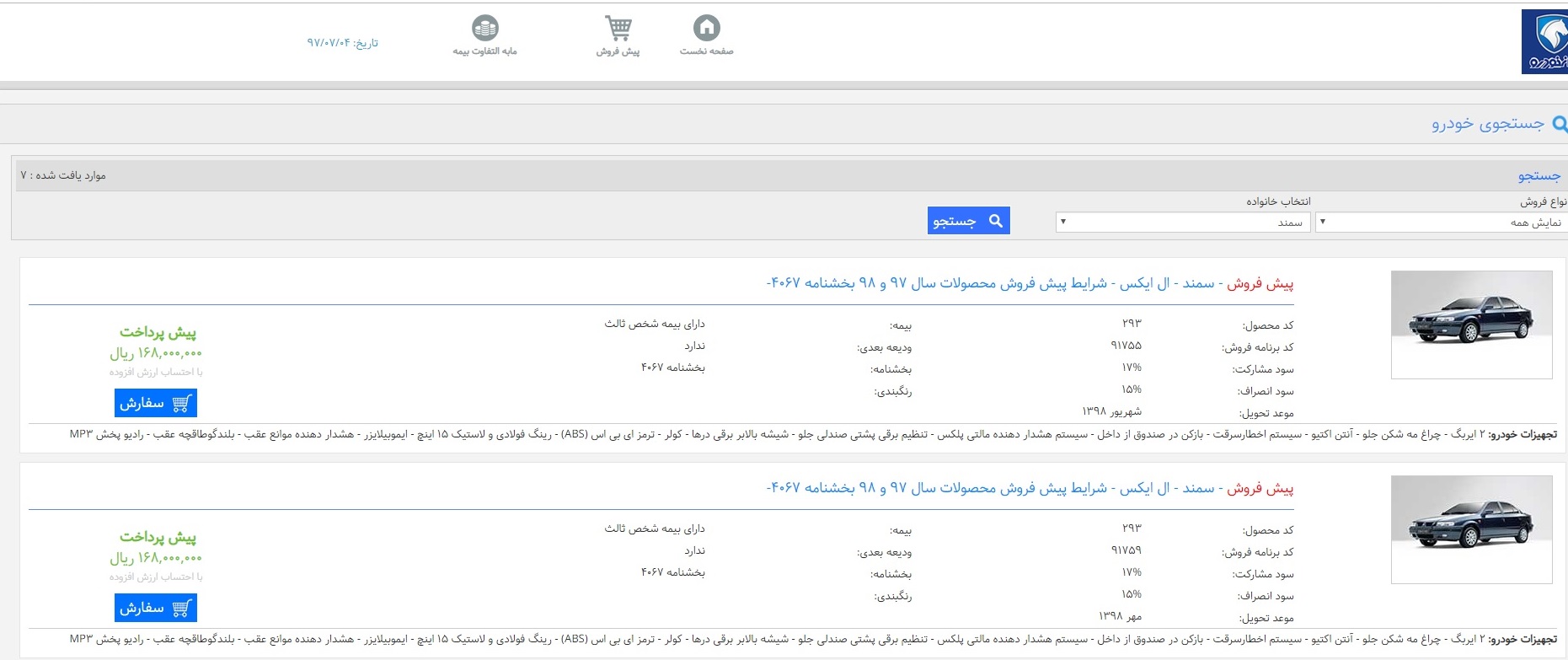Click the magnifier icon beside جستجوی خودرو
1568x660 pixels.
pyautogui.click(x=1560, y=124)
